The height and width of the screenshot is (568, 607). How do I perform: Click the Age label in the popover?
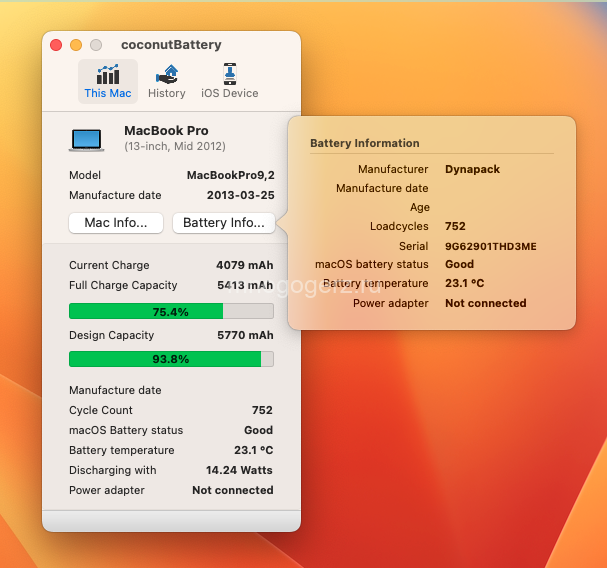[420, 208]
